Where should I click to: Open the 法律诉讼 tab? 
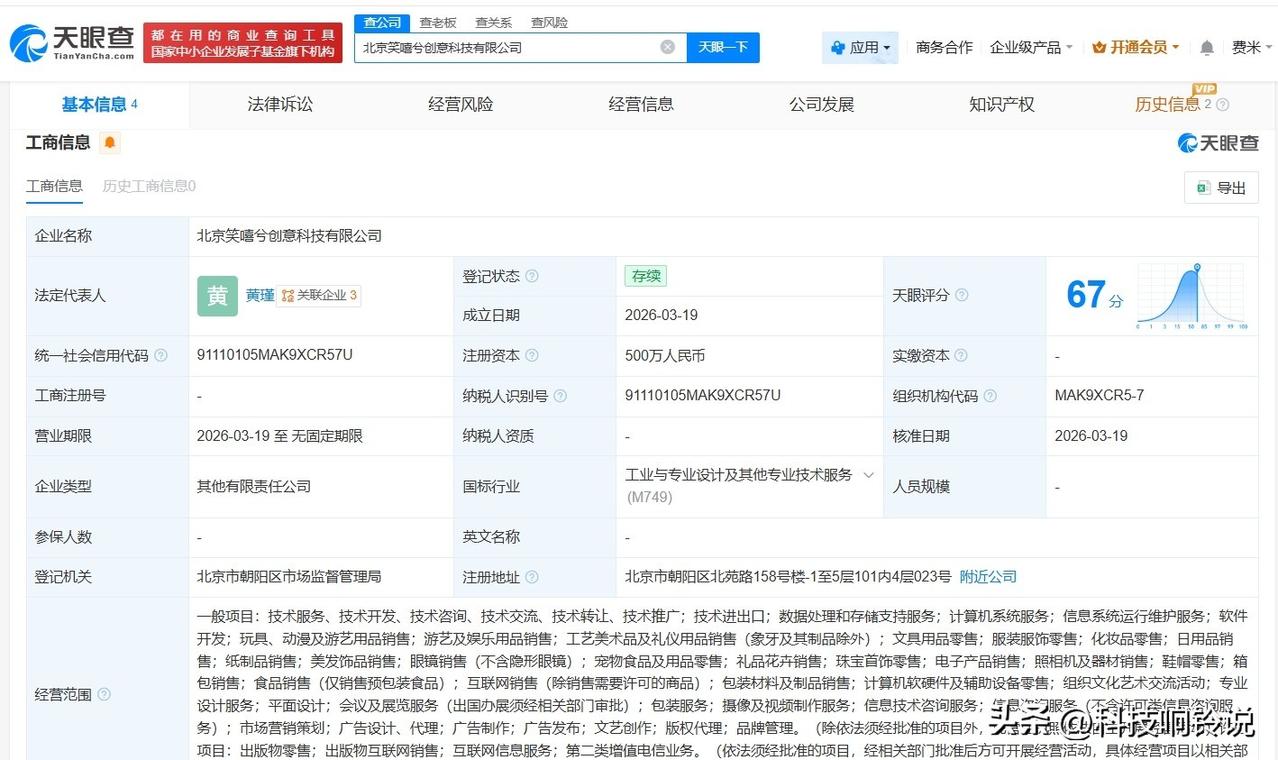point(280,104)
